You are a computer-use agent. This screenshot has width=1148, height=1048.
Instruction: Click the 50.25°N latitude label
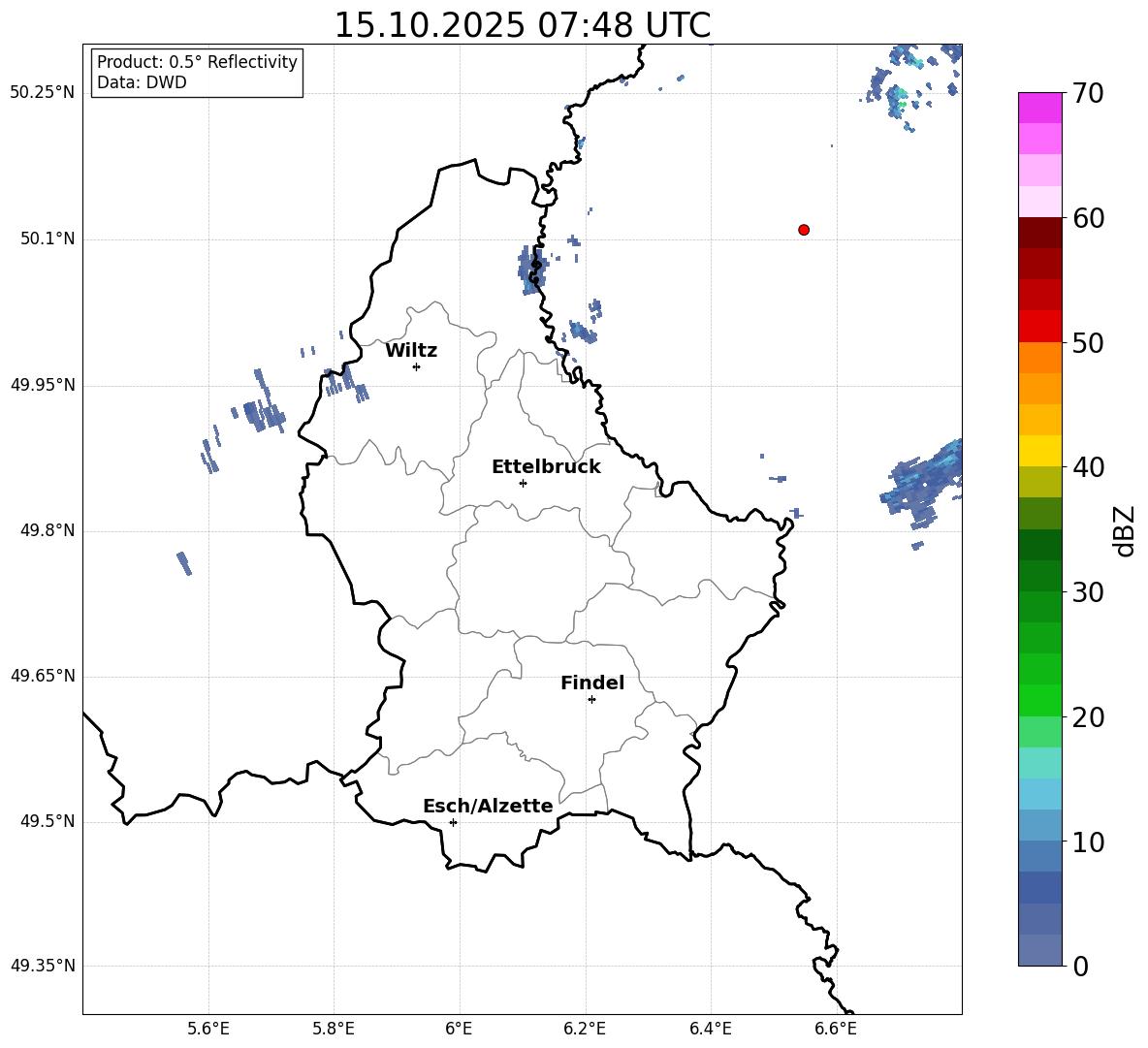[43, 93]
